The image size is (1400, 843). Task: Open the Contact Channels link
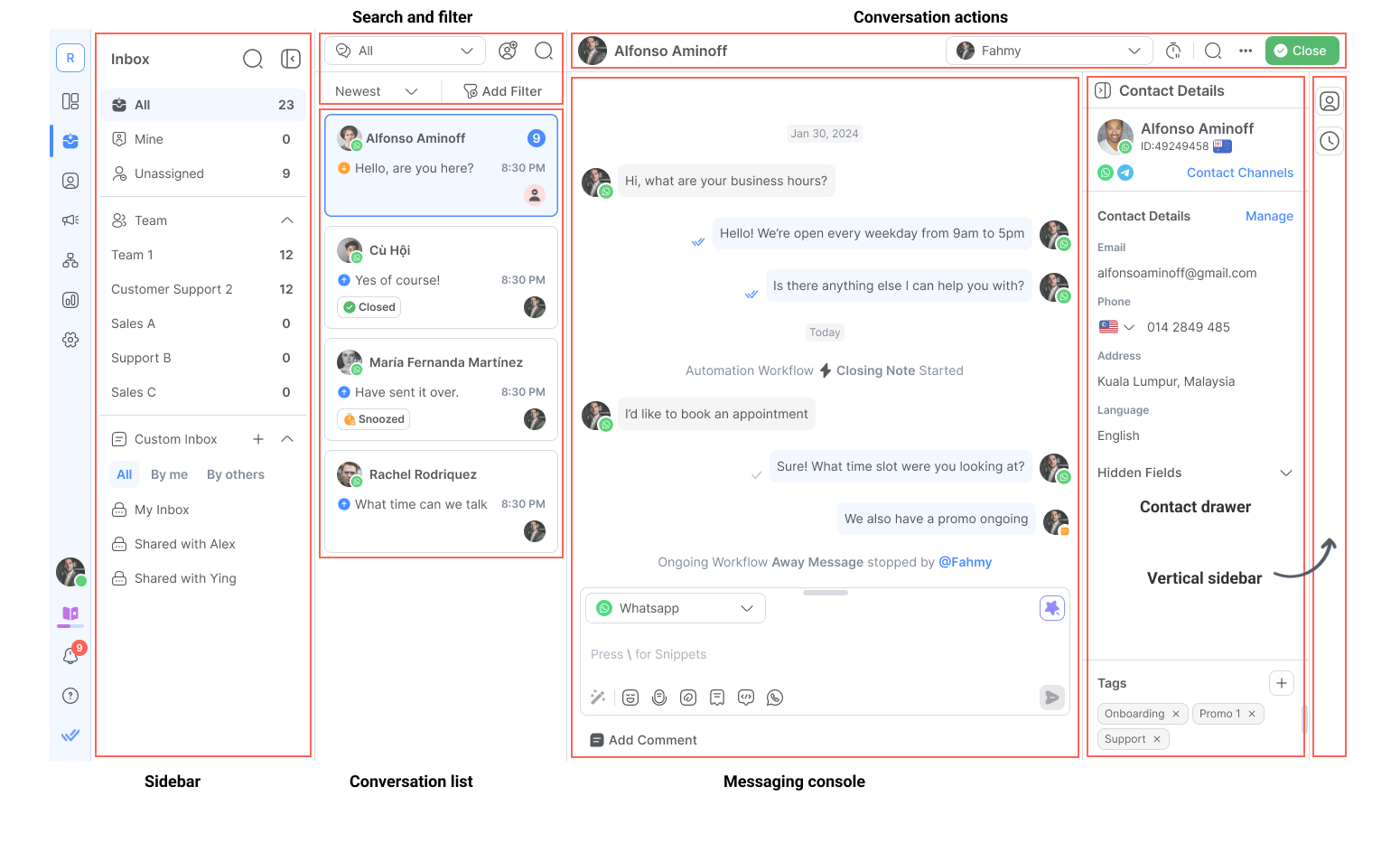1239,173
